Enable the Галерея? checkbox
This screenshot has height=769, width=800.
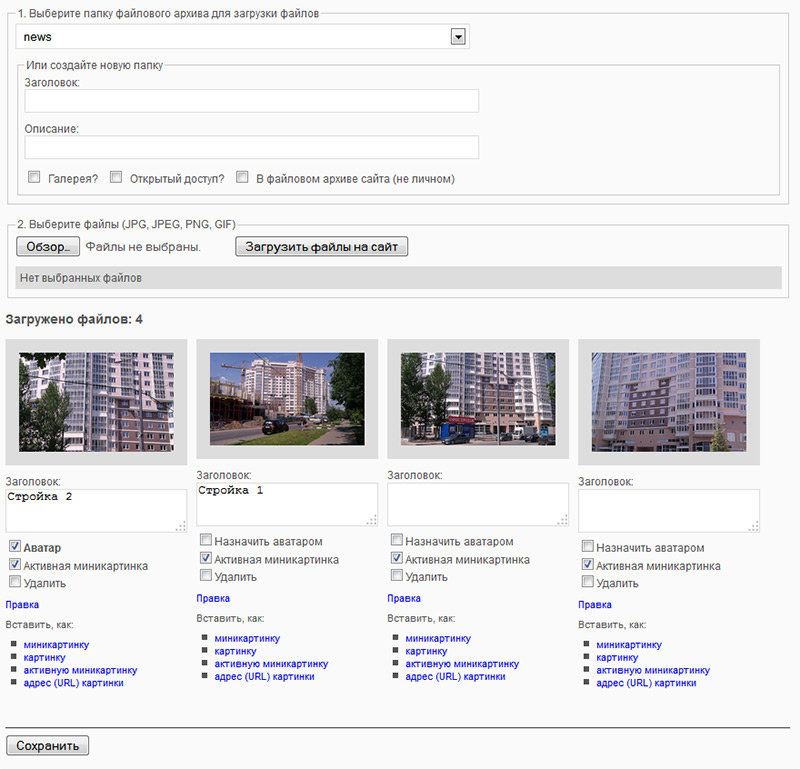click(35, 178)
